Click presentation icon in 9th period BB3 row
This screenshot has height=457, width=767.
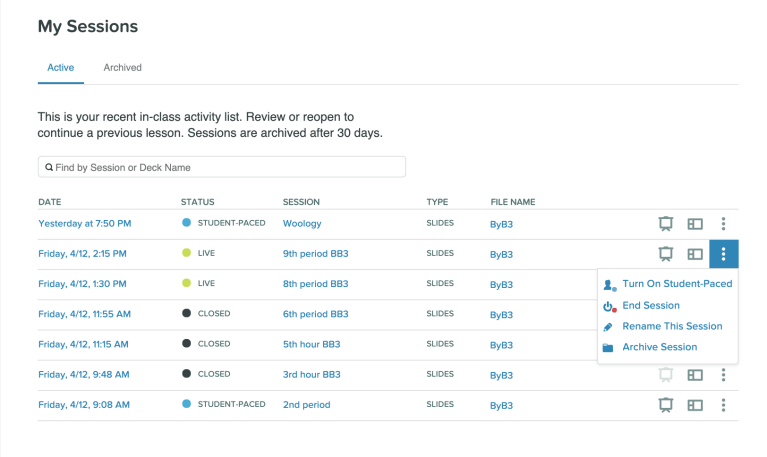664,254
